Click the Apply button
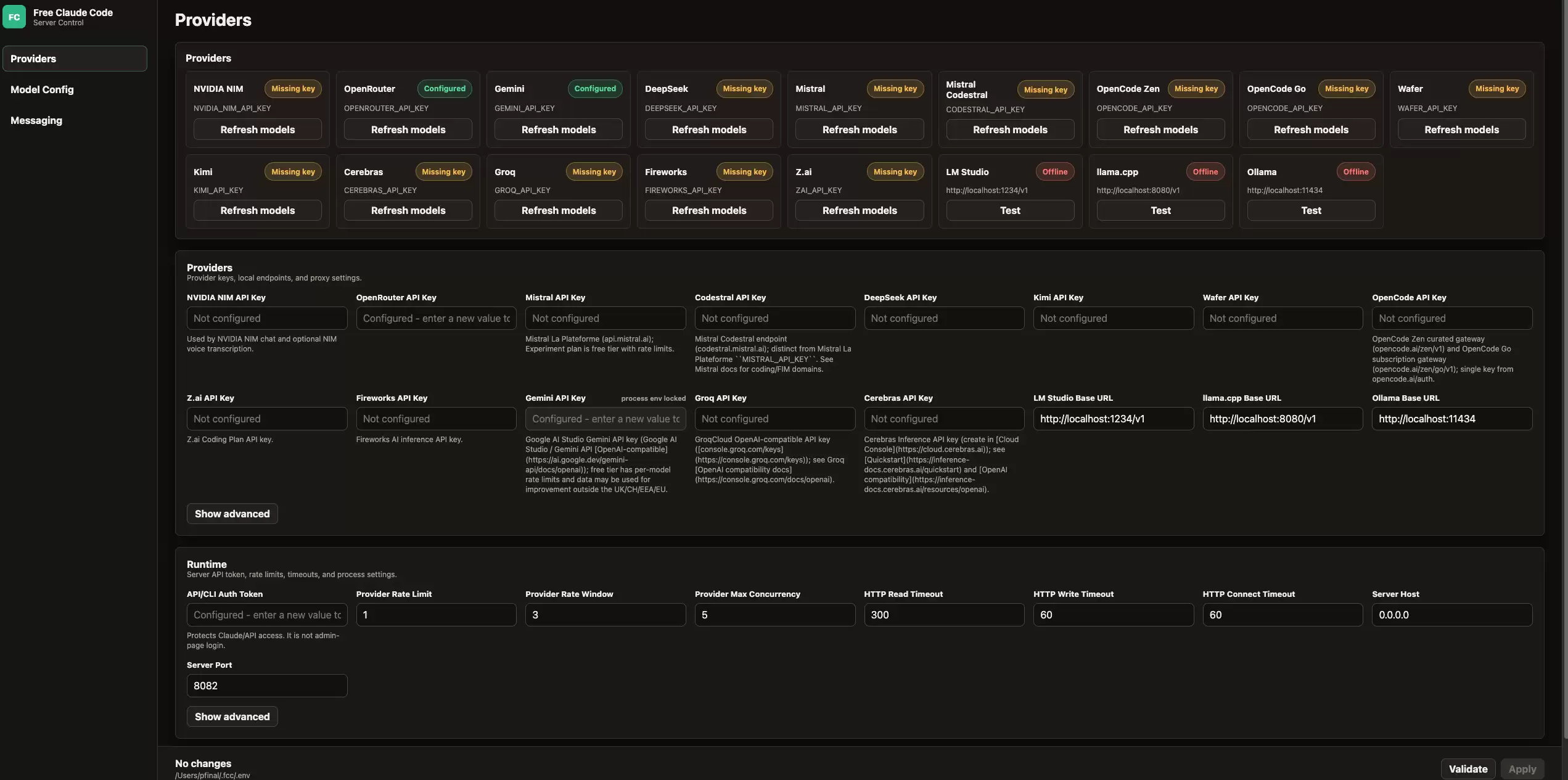The width and height of the screenshot is (1568, 780). click(1522, 769)
